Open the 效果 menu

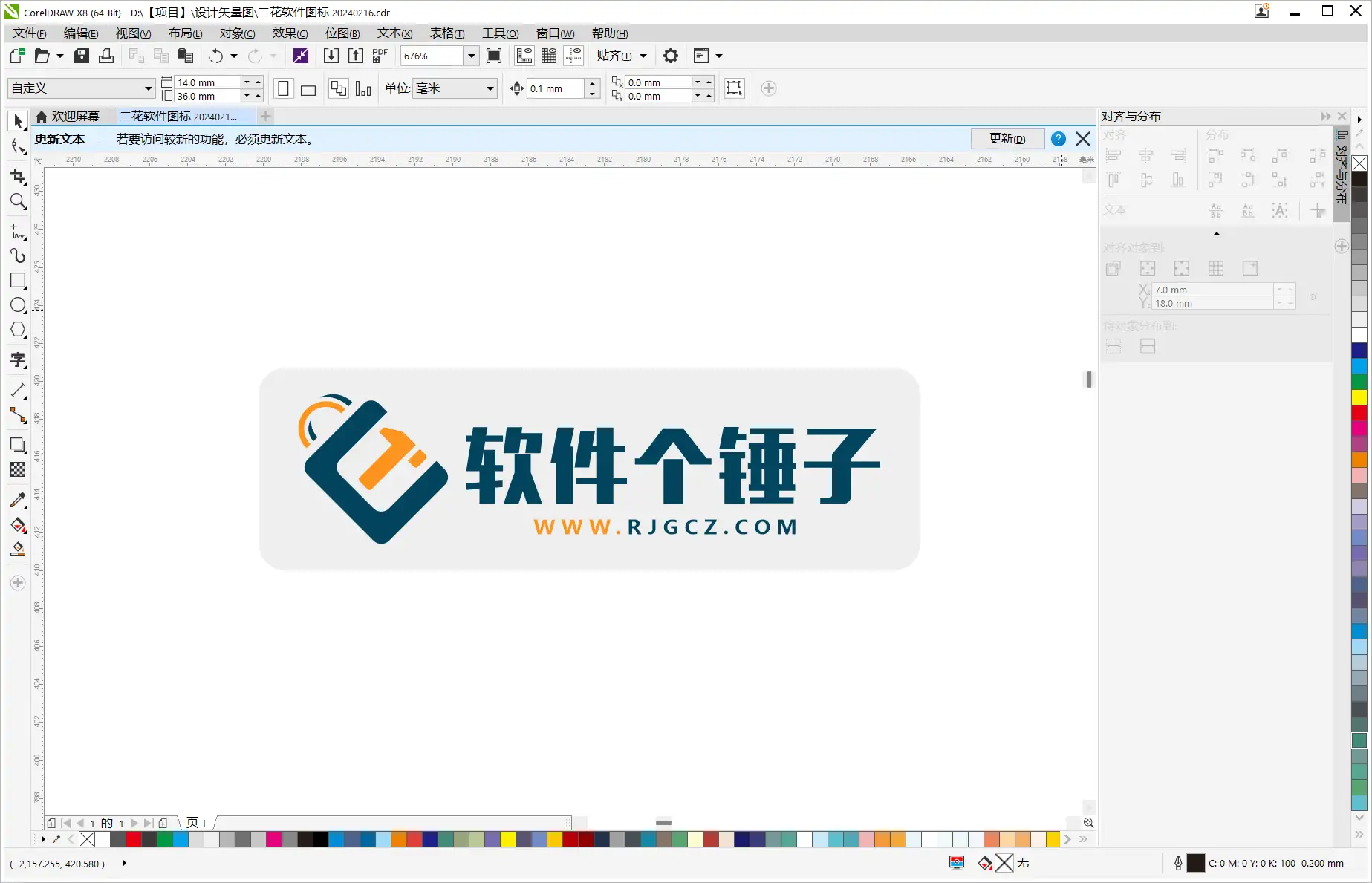point(290,33)
